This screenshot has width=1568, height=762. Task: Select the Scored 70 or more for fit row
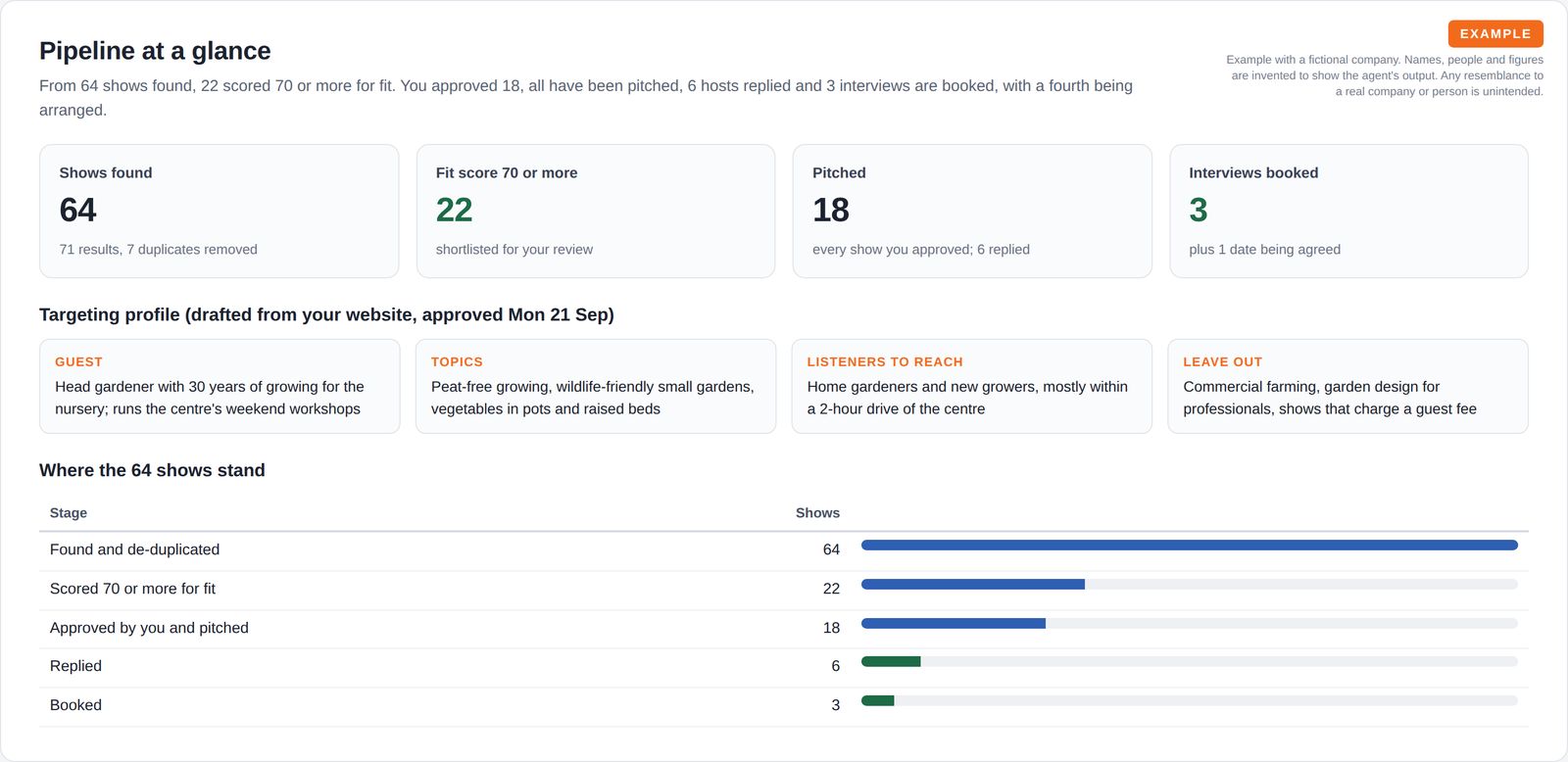pyautogui.click(x=784, y=589)
